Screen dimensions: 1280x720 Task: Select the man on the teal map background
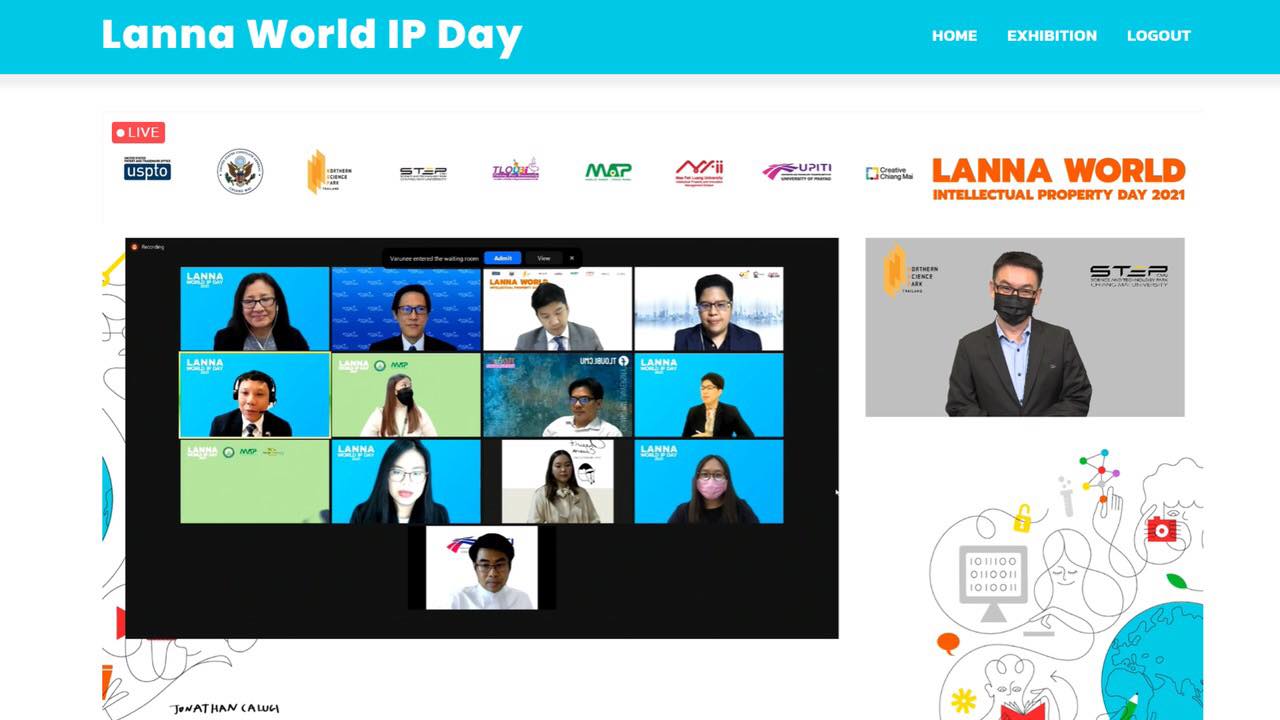pyautogui.click(x=557, y=395)
